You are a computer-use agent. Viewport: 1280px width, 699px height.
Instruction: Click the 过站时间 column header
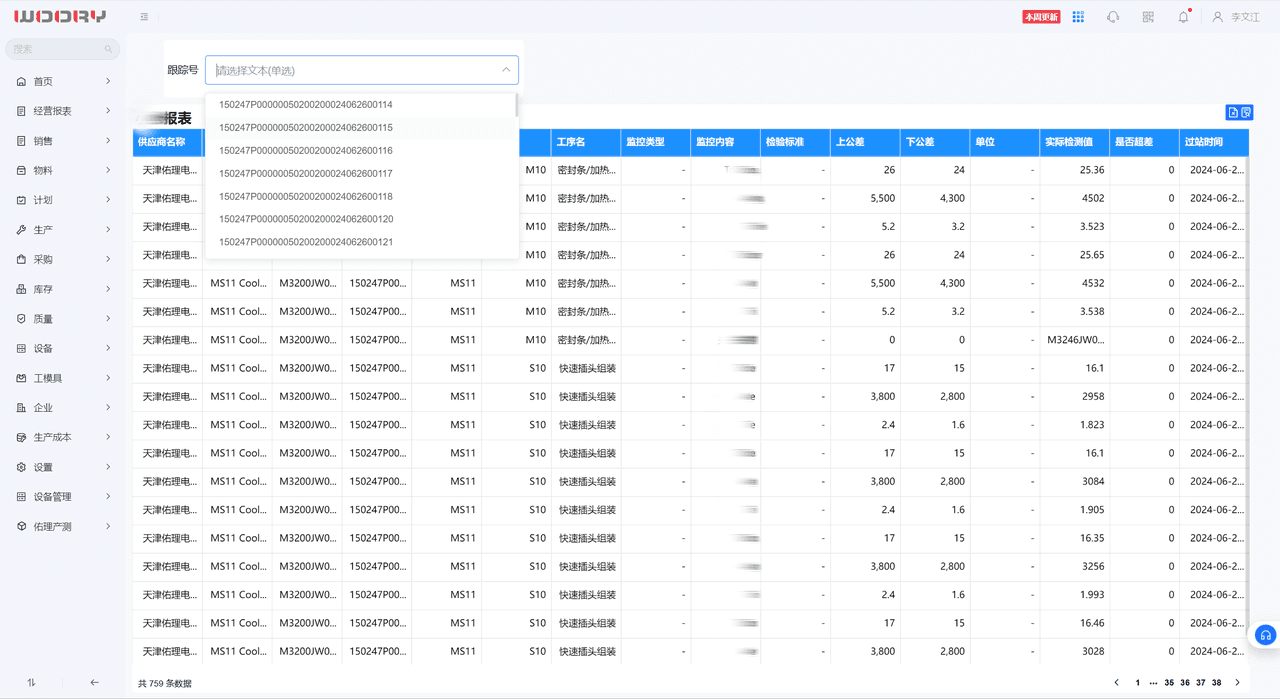pyautogui.click(x=1214, y=142)
